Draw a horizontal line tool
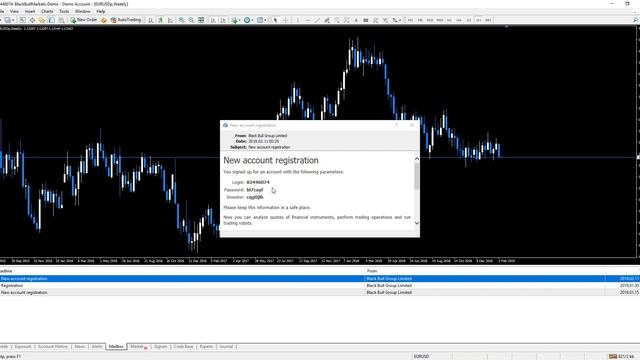The height and width of the screenshot is (360, 640). point(308,20)
